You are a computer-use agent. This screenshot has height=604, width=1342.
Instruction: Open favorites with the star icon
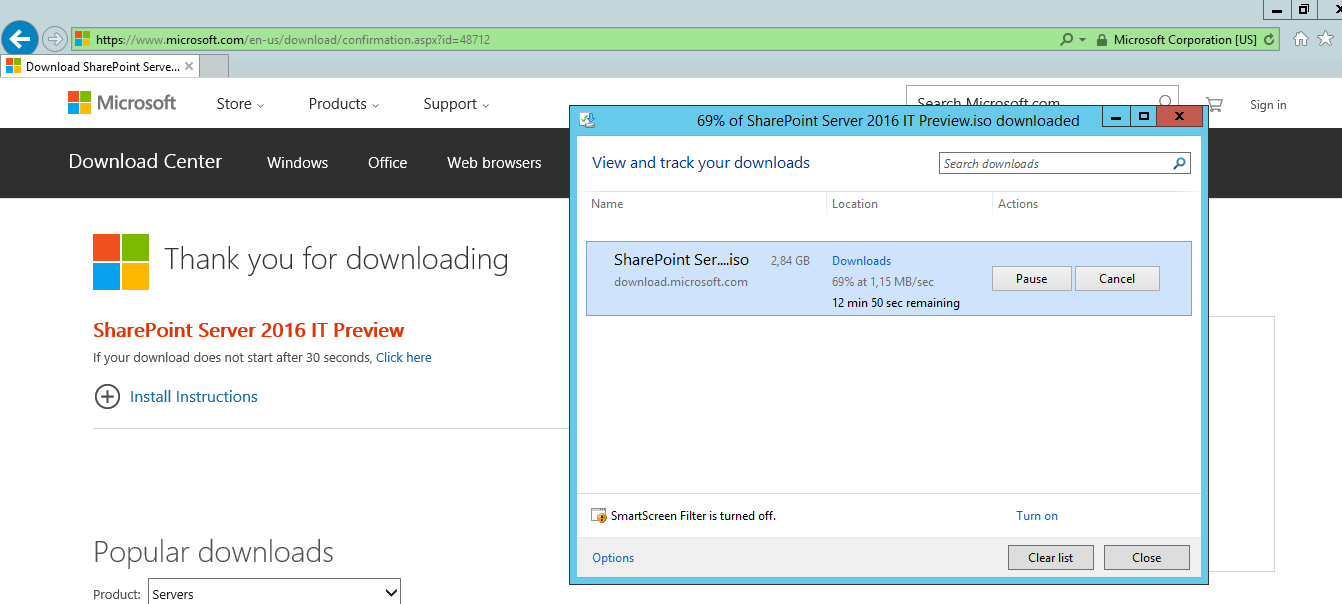(x=1326, y=39)
